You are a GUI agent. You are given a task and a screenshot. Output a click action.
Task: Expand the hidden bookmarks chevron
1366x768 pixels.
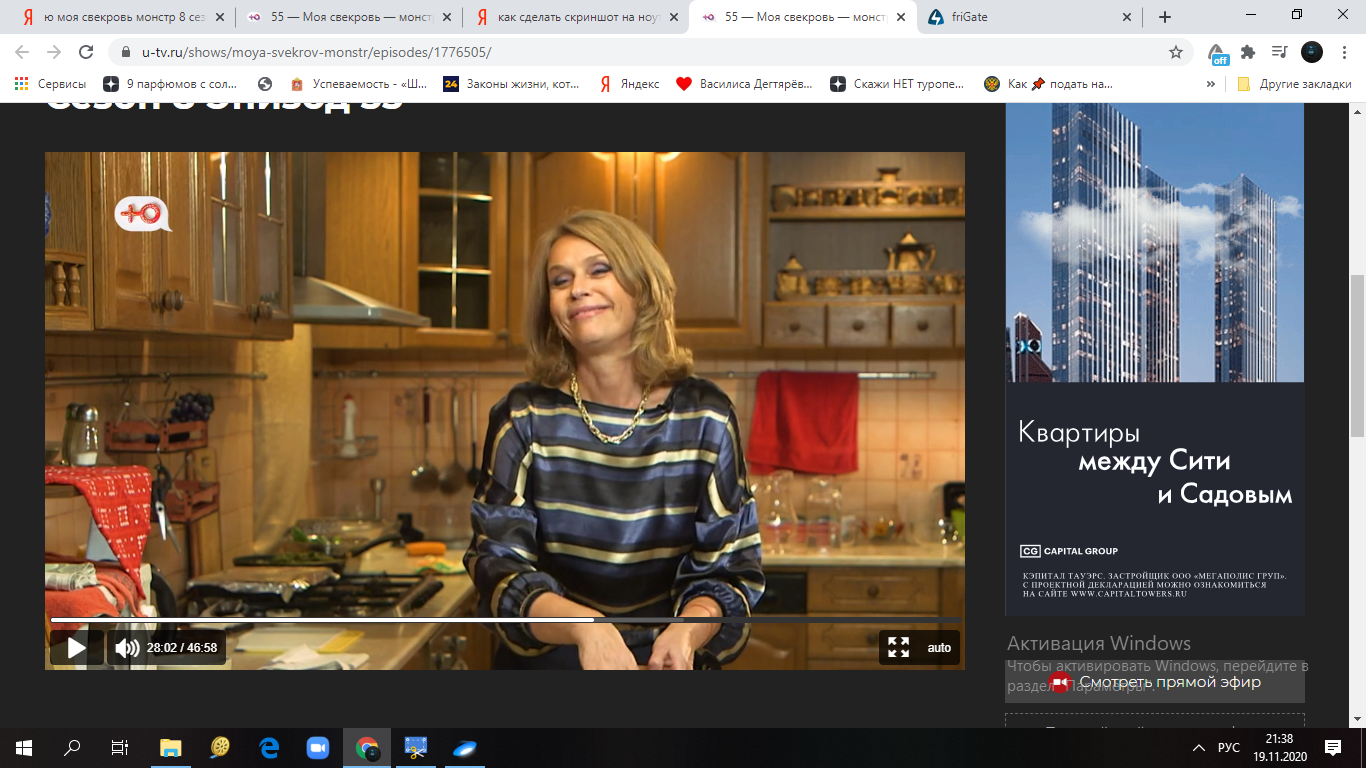(1211, 84)
